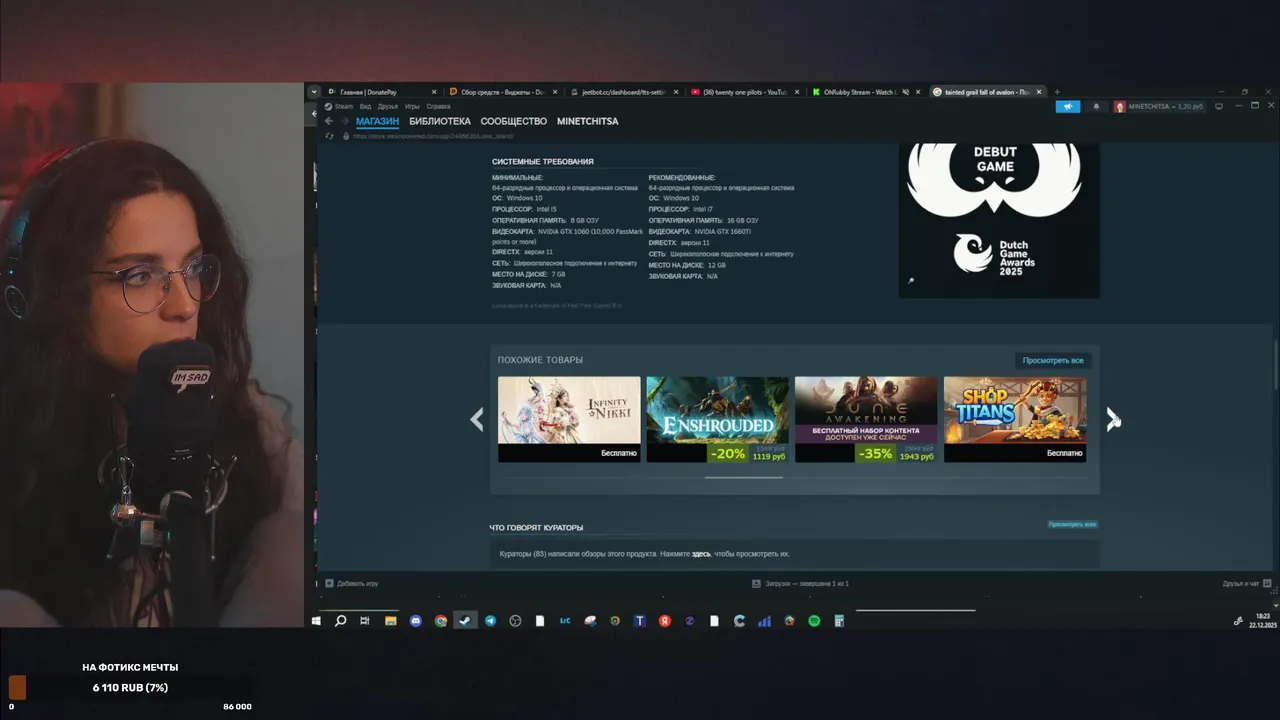Screen dimensions: 1280x720
Task: Open the taskbar clock showing 18:23
Action: pos(1263,620)
